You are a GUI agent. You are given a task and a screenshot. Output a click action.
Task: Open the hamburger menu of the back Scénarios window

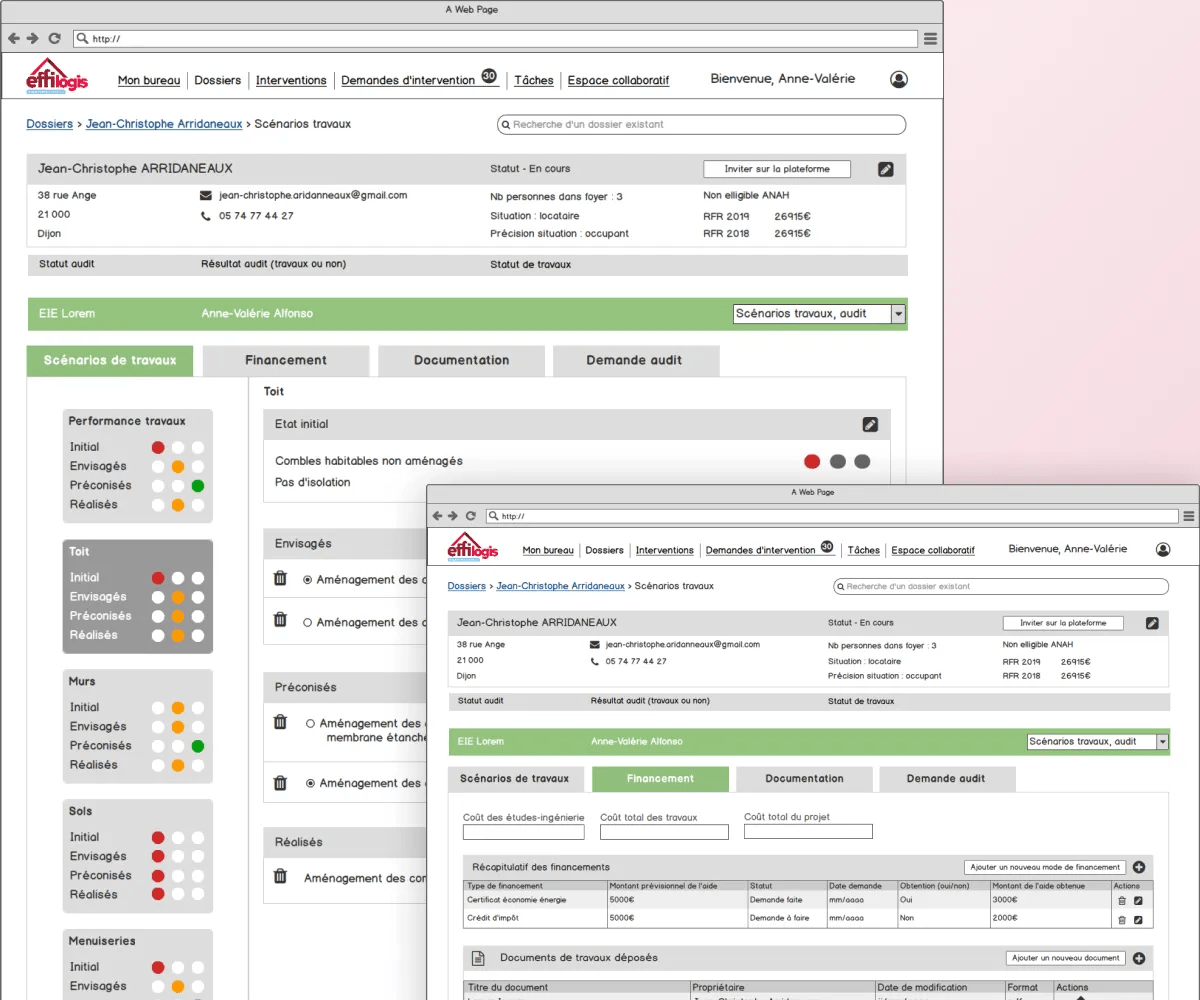[930, 39]
